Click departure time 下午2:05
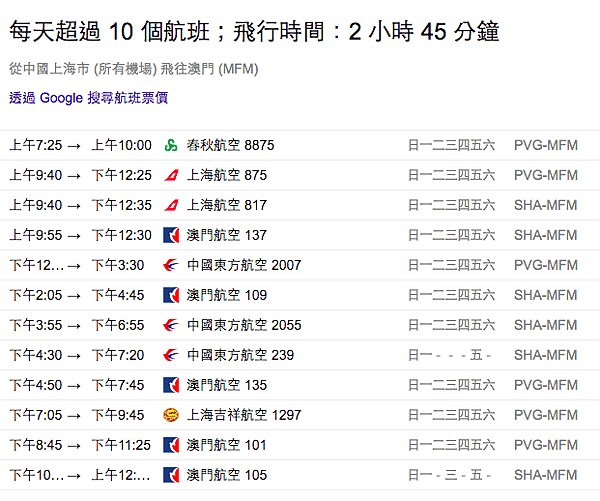The width and height of the screenshot is (600, 501). coord(36,295)
